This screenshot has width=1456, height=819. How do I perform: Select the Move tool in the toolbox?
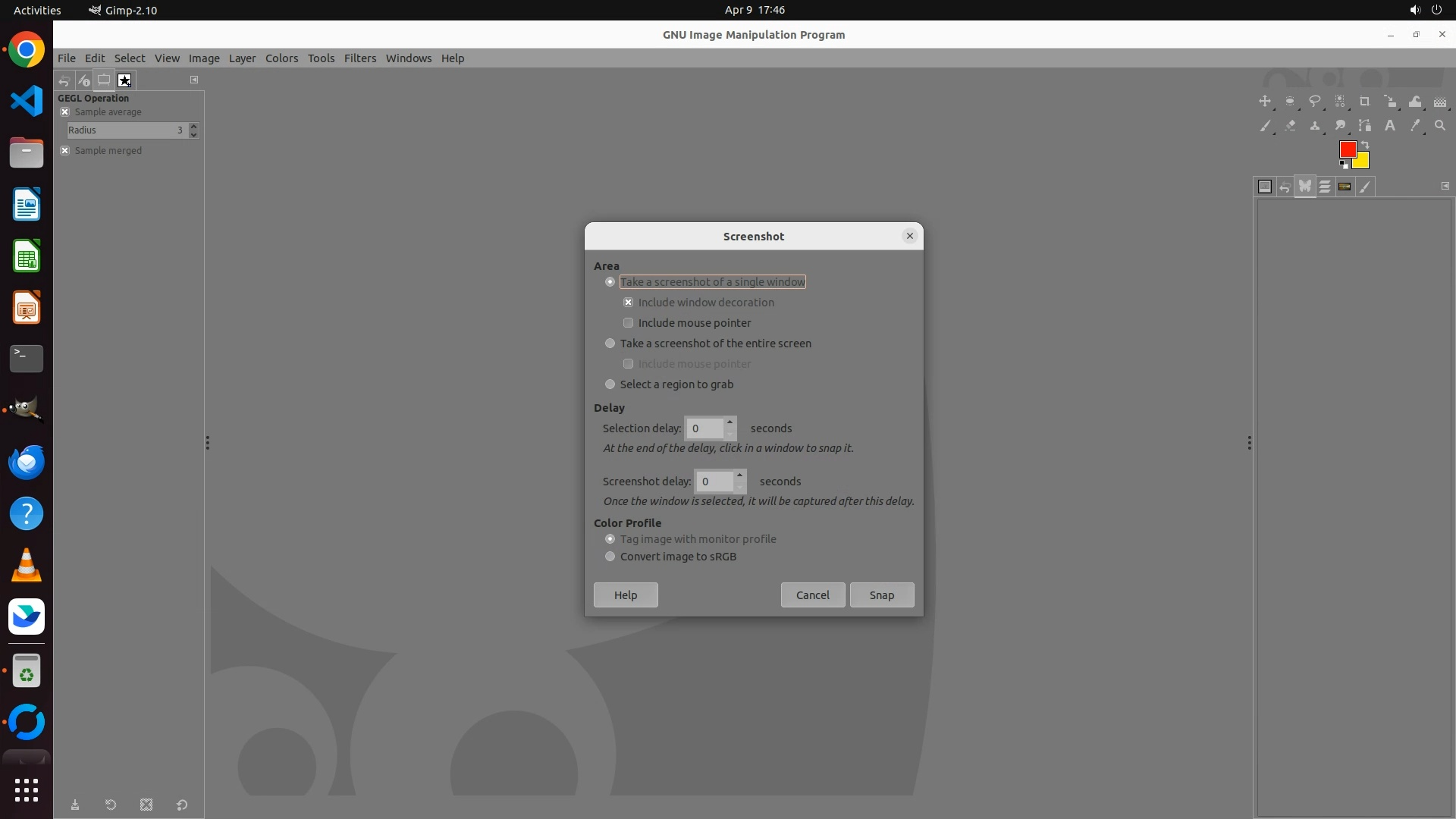tap(1265, 102)
